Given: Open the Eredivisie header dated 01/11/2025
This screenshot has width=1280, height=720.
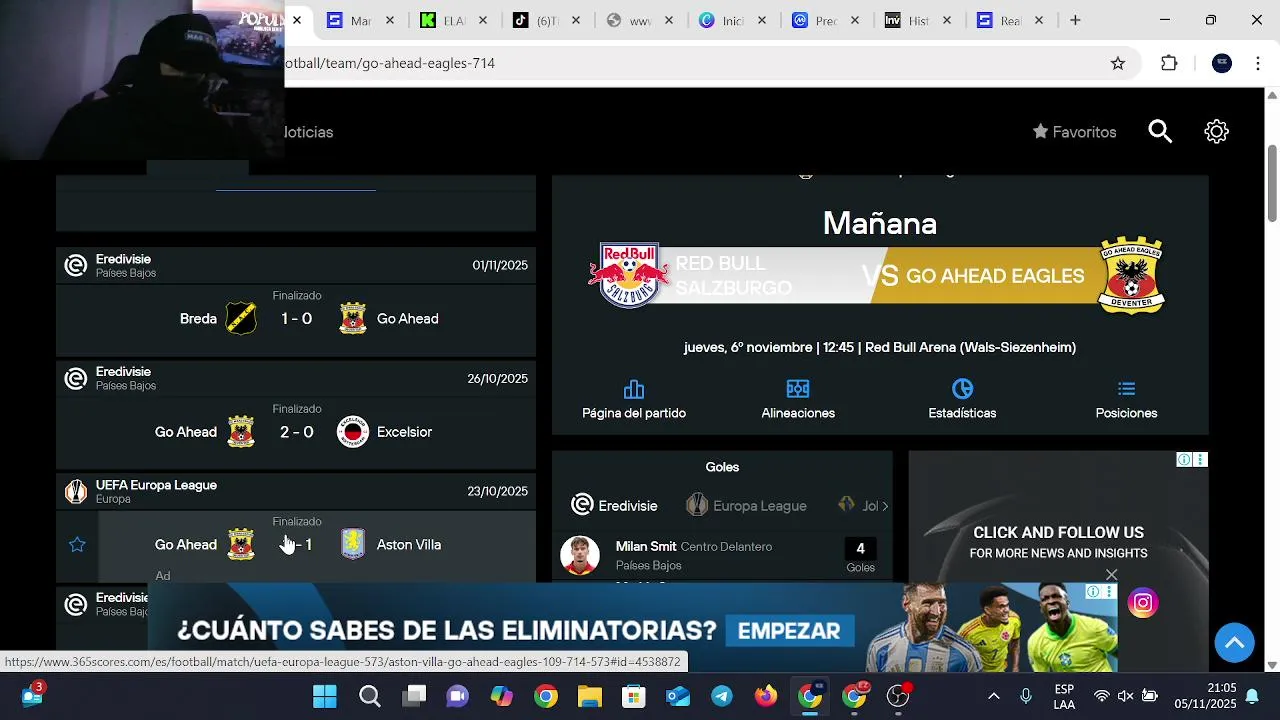Looking at the screenshot, I should tap(296, 265).
